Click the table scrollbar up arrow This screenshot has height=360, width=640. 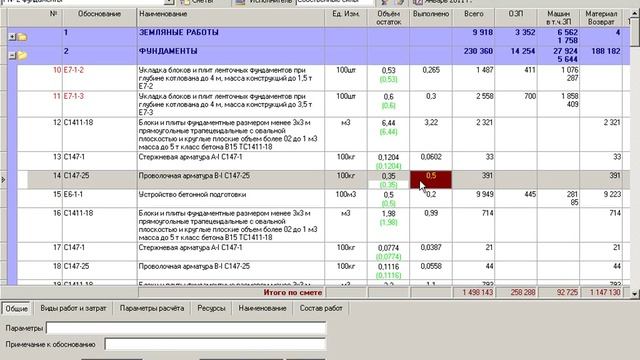635,13
